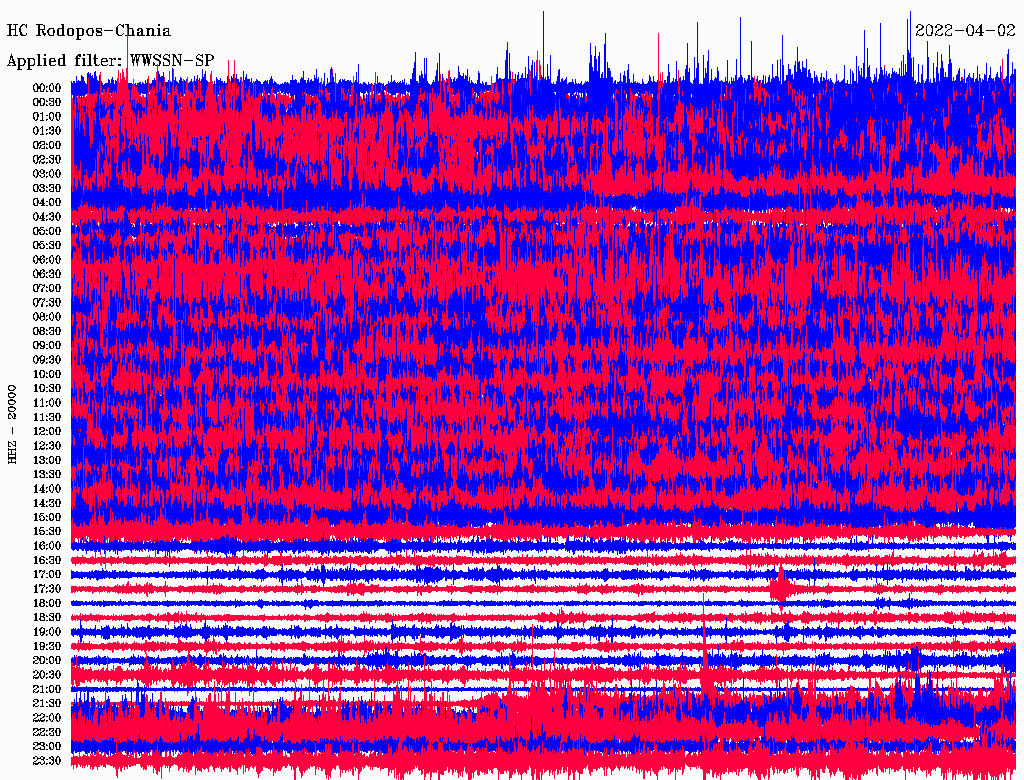Click the Applied filter WWSSN-SP text
The height and width of the screenshot is (780, 1024).
pos(110,61)
